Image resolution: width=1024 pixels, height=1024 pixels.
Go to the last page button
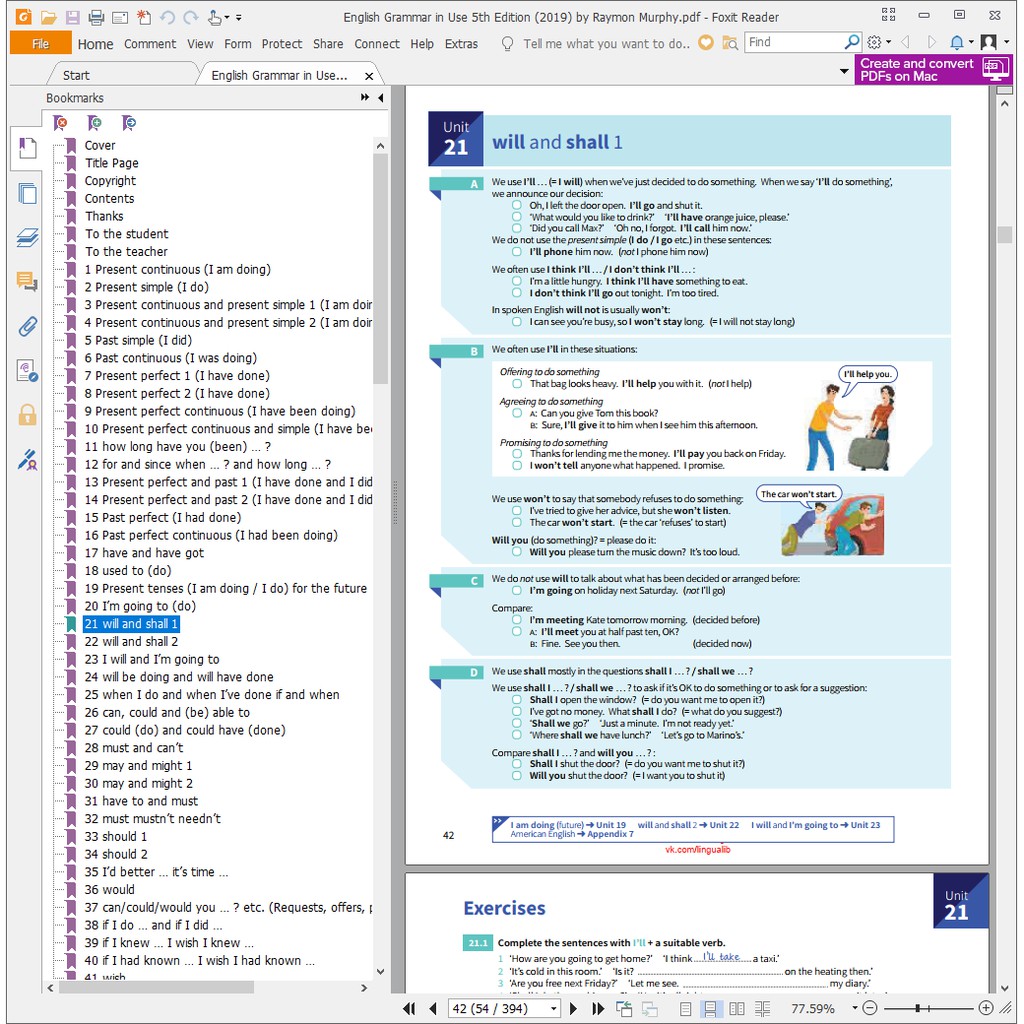[598, 1009]
